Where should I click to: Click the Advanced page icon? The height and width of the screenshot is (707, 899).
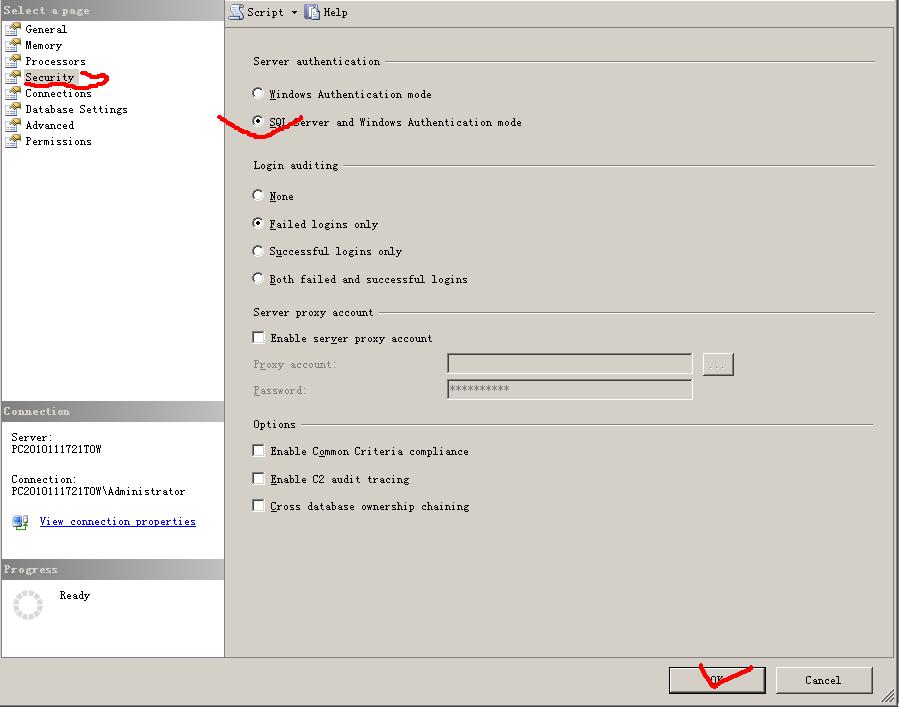[13, 125]
